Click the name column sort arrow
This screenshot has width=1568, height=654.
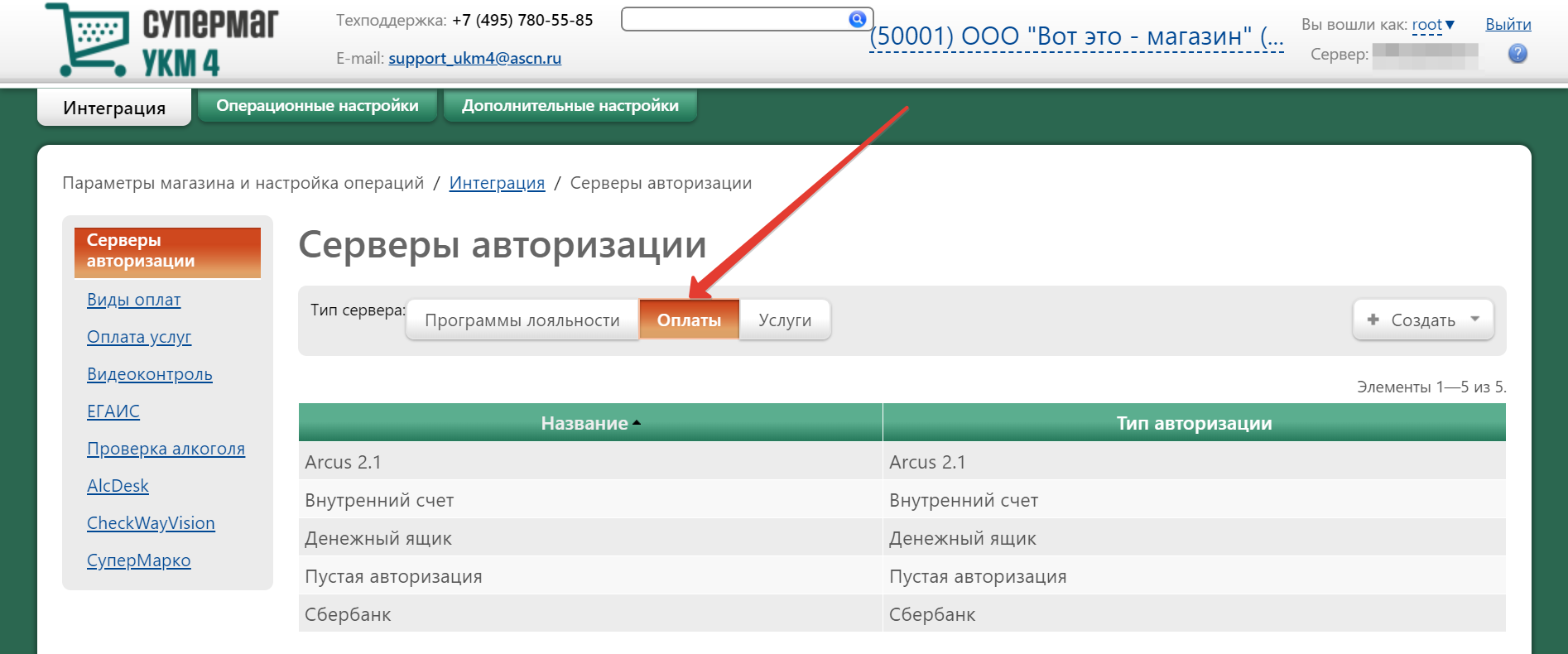coord(637,423)
